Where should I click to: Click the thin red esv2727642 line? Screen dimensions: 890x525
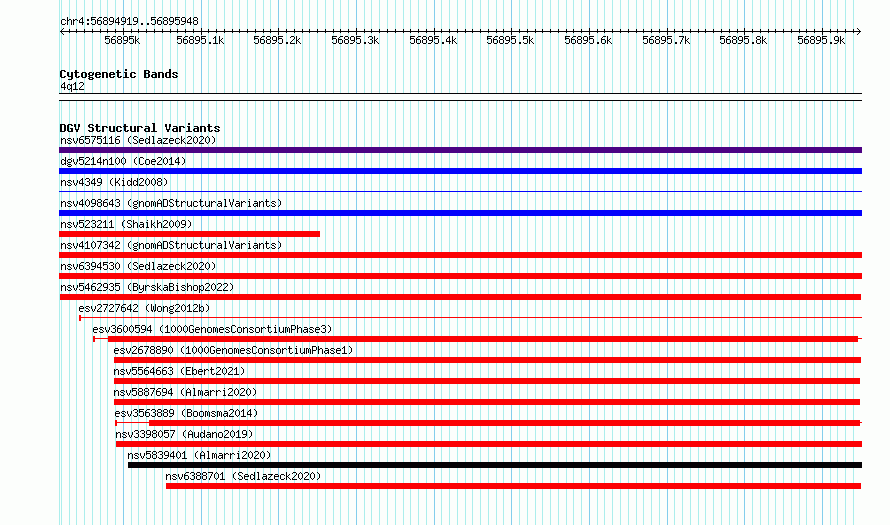tap(471, 318)
